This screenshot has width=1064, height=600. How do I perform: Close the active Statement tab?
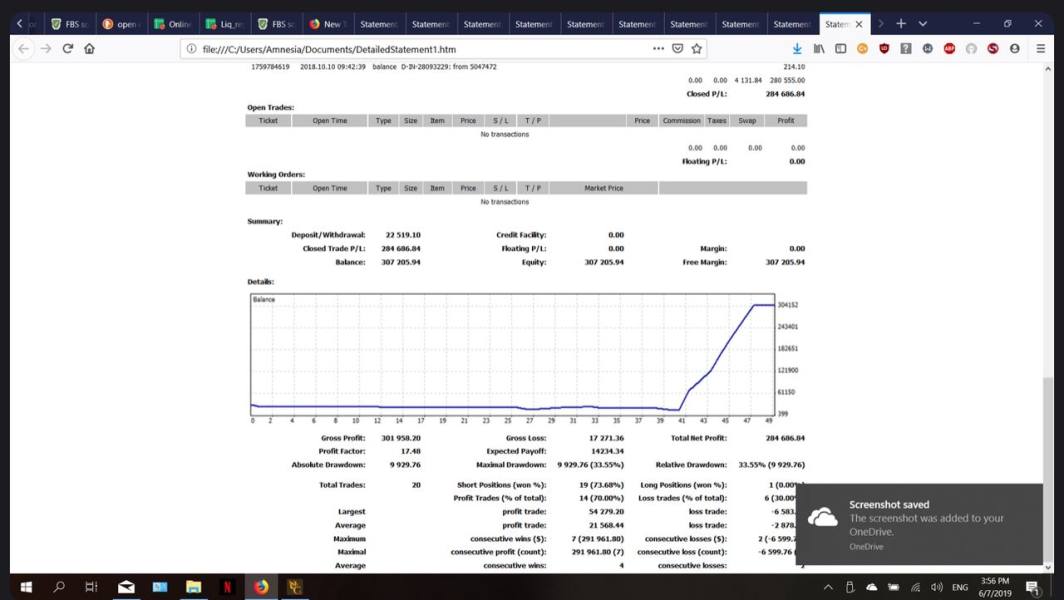pyautogui.click(x=859, y=24)
